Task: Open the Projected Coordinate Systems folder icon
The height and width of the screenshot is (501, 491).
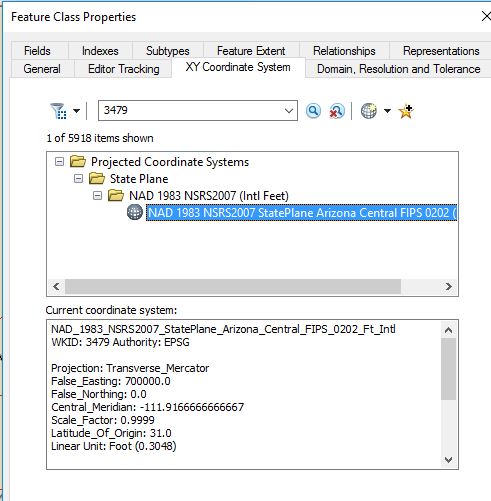Action: [x=78, y=162]
